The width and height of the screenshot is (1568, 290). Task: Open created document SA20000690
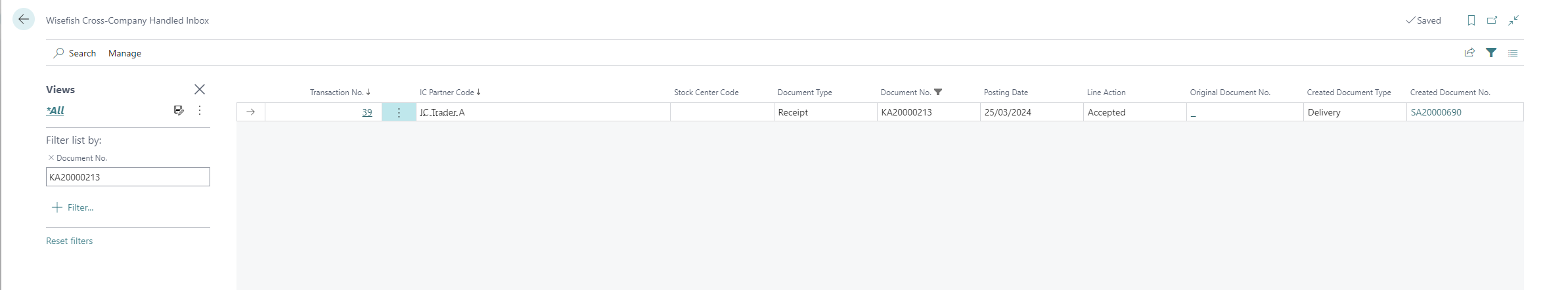click(x=1436, y=112)
